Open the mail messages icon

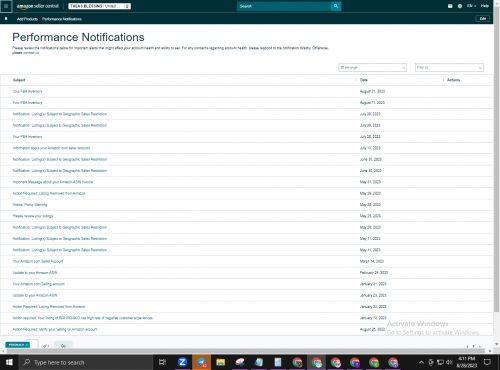click(450, 6)
